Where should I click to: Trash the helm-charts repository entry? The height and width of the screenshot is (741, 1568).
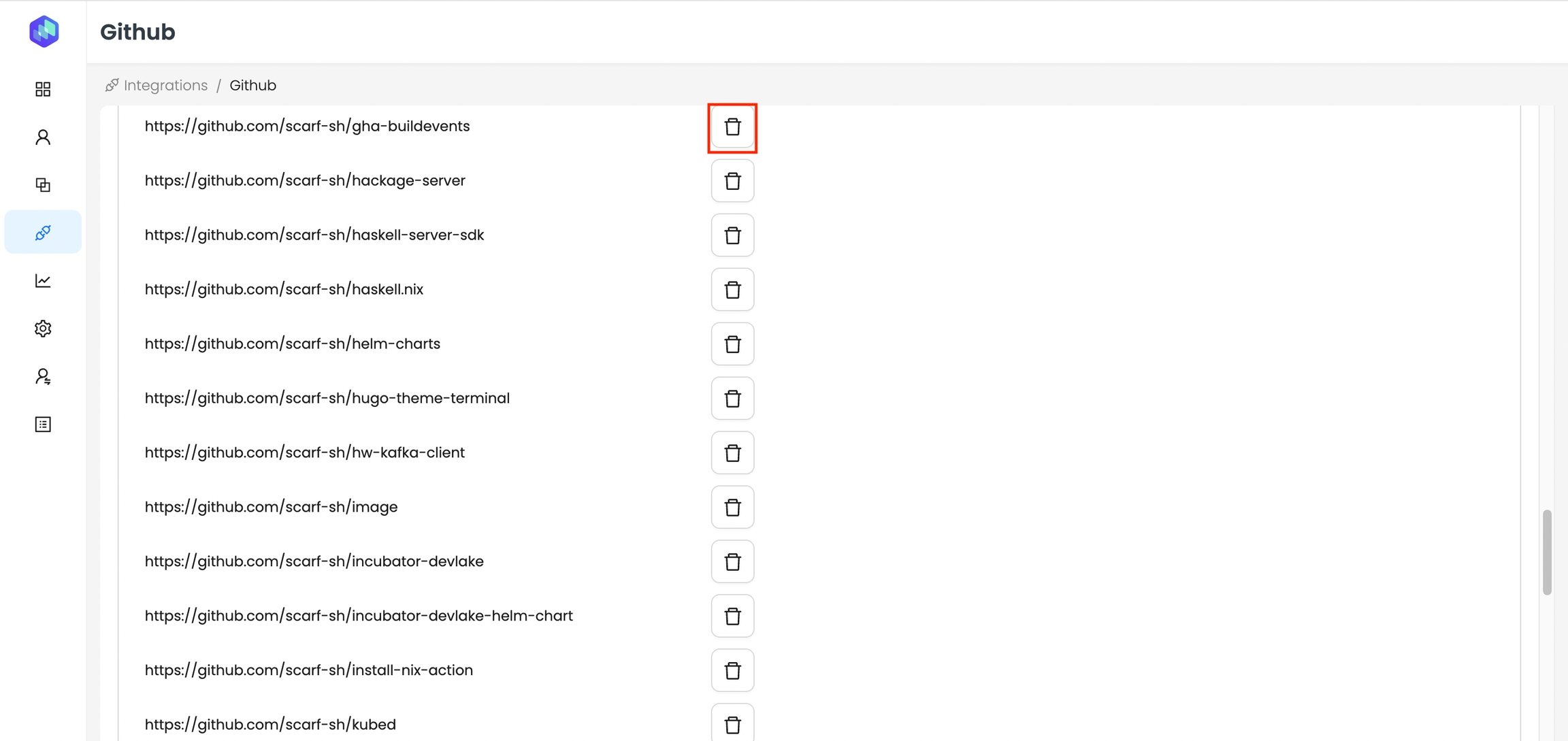[732, 344]
